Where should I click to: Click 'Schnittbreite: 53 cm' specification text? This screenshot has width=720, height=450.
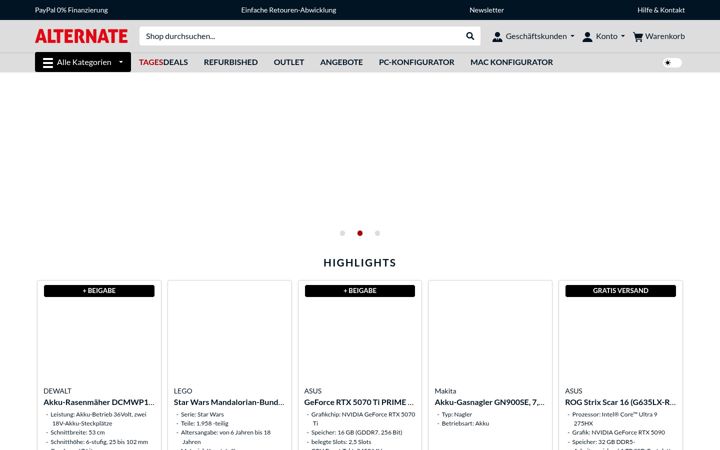78,433
